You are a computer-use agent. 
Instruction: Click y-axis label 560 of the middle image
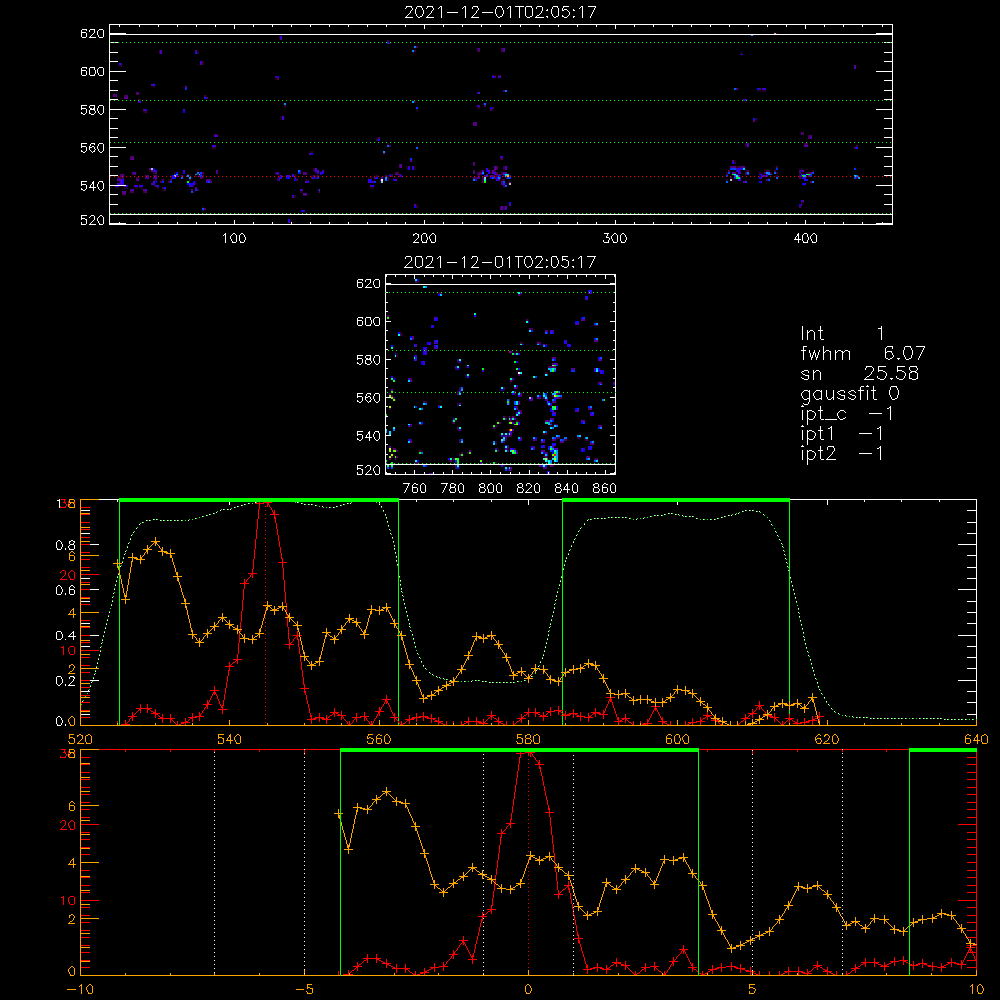(369, 398)
